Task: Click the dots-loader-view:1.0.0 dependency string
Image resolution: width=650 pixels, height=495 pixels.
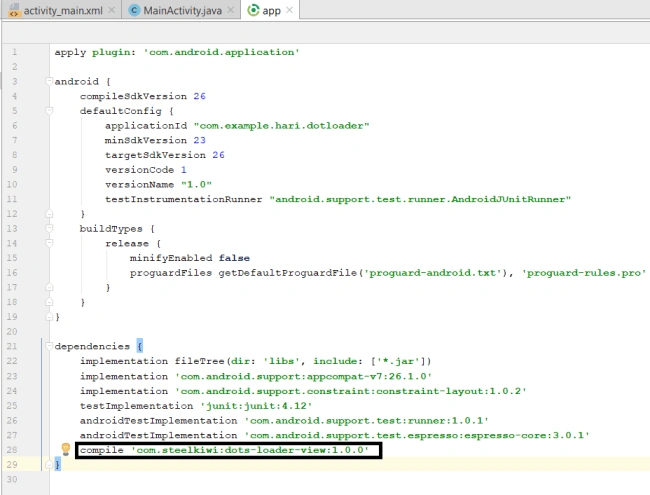Action: [x=250, y=450]
